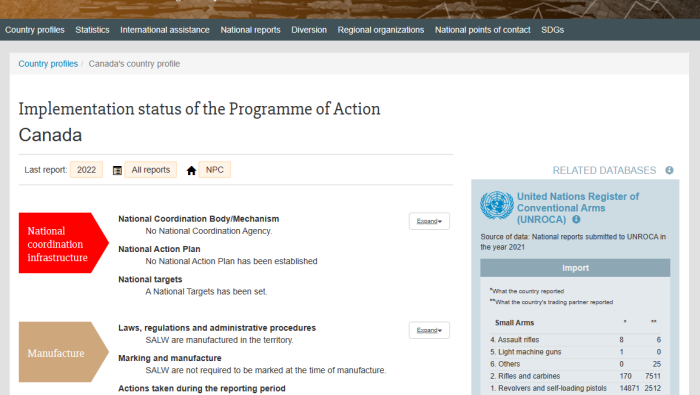The image size is (700, 395).
Task: Click the reports list icon beside All reports
Action: click(x=117, y=170)
